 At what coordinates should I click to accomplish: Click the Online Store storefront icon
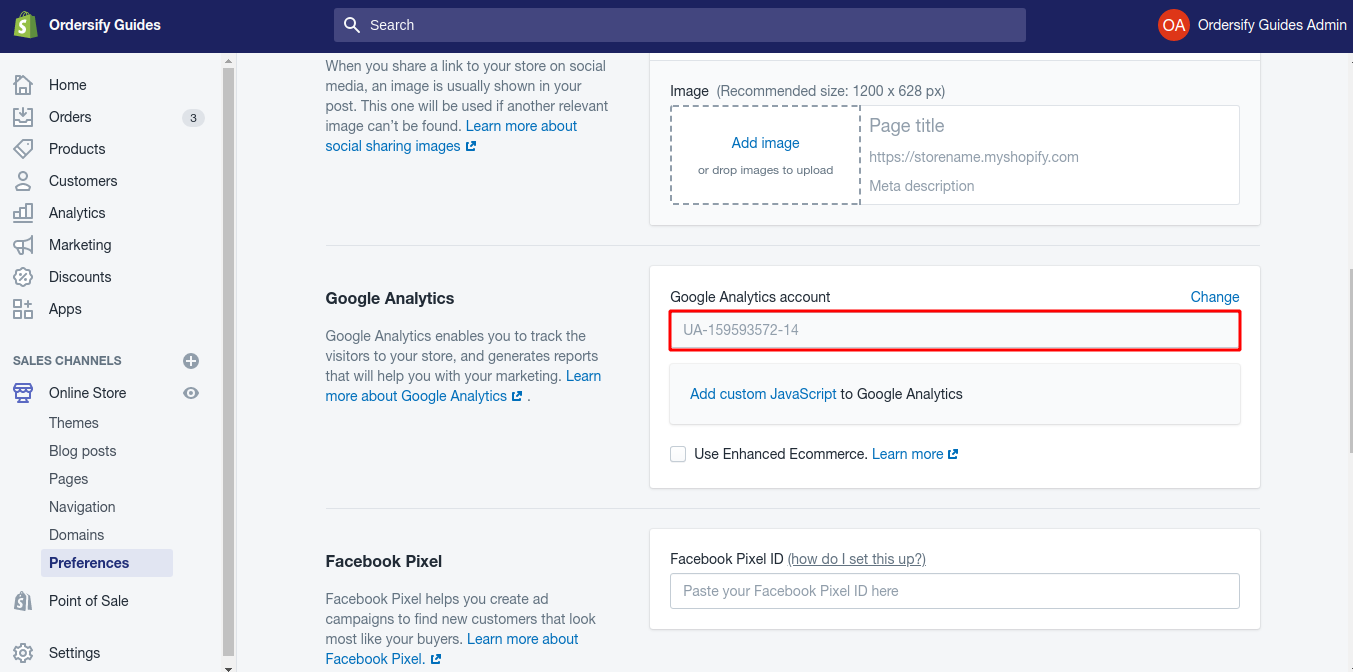coord(23,393)
